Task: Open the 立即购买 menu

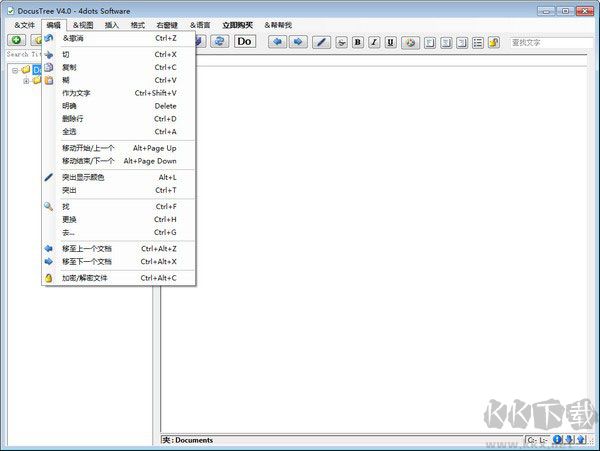Action: [237, 24]
